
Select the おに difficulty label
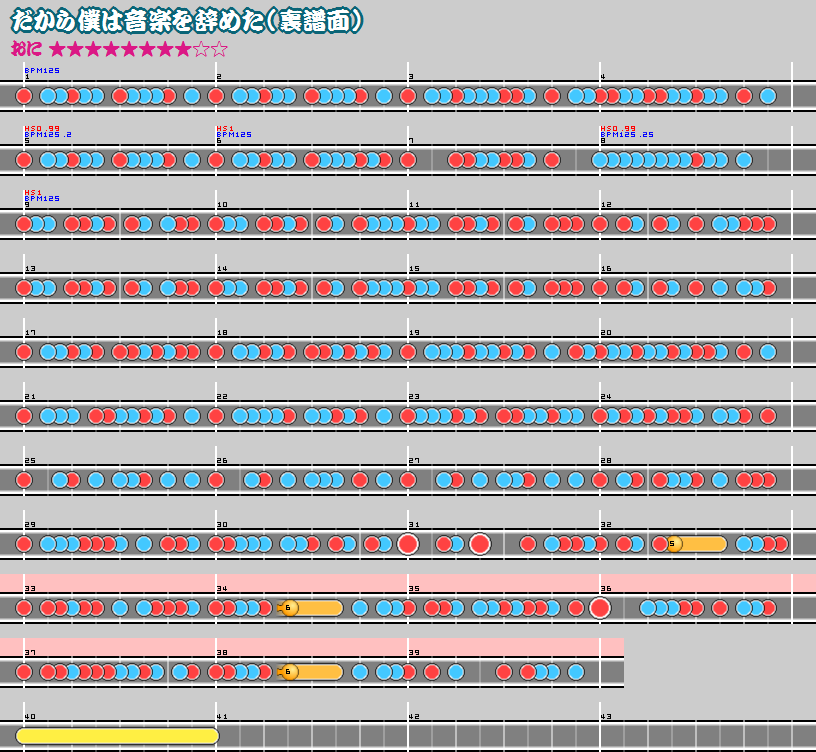[x=26, y=49]
